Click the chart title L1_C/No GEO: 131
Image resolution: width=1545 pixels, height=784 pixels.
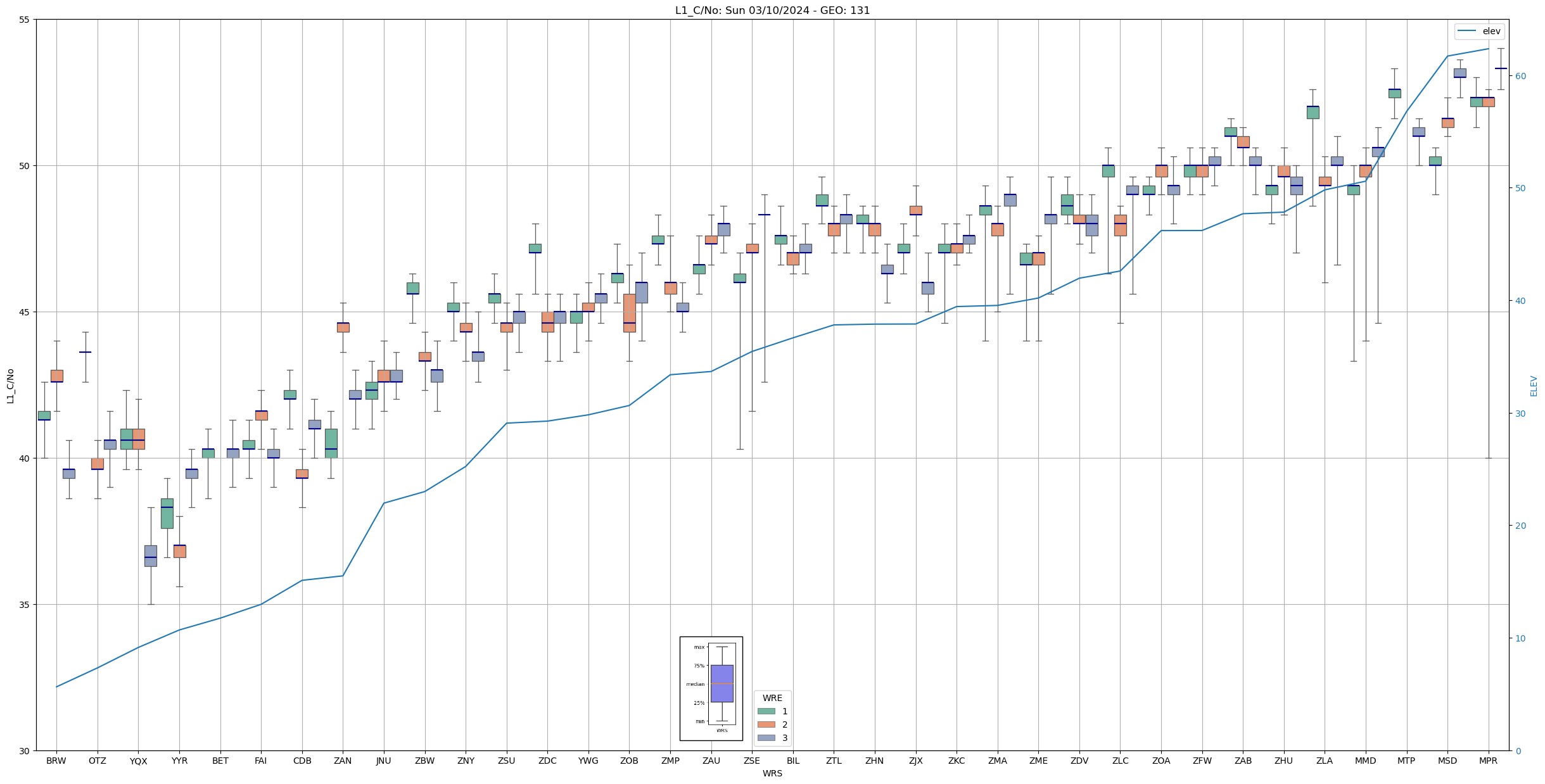tap(772, 10)
